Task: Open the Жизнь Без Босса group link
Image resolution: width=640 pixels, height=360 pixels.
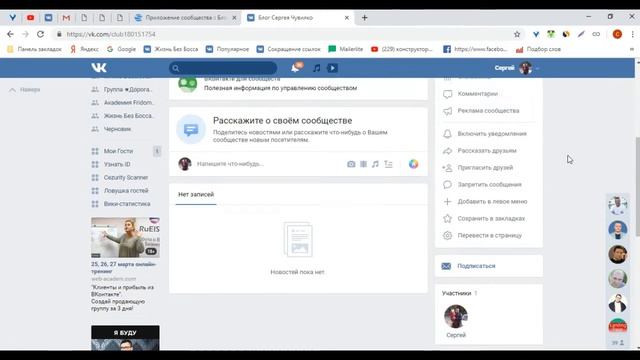Action: pyautogui.click(x=129, y=116)
